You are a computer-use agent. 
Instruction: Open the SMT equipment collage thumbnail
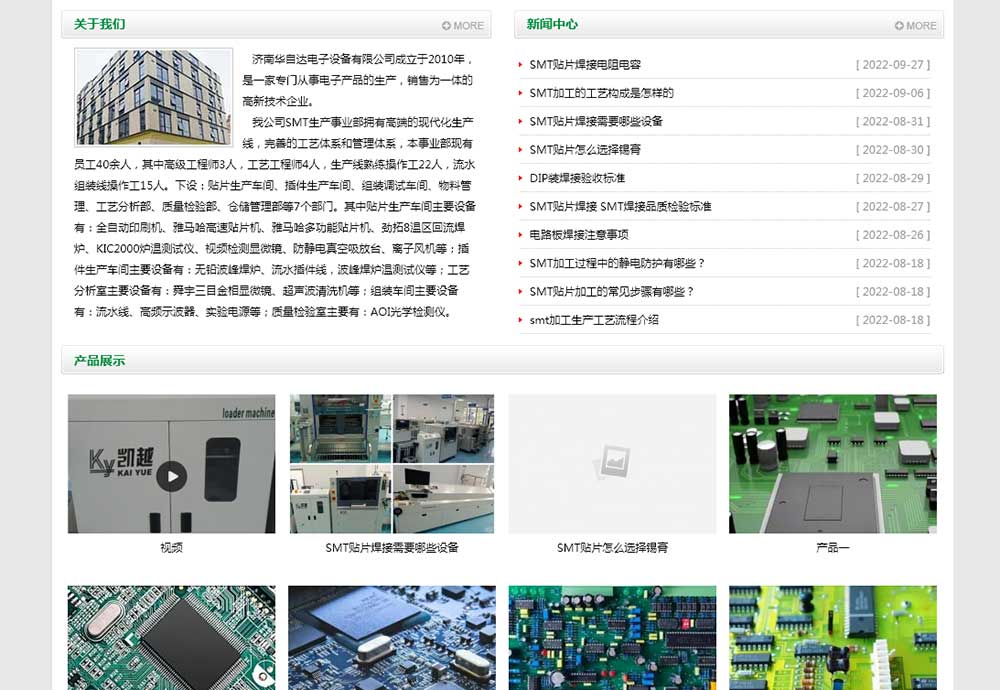point(392,463)
